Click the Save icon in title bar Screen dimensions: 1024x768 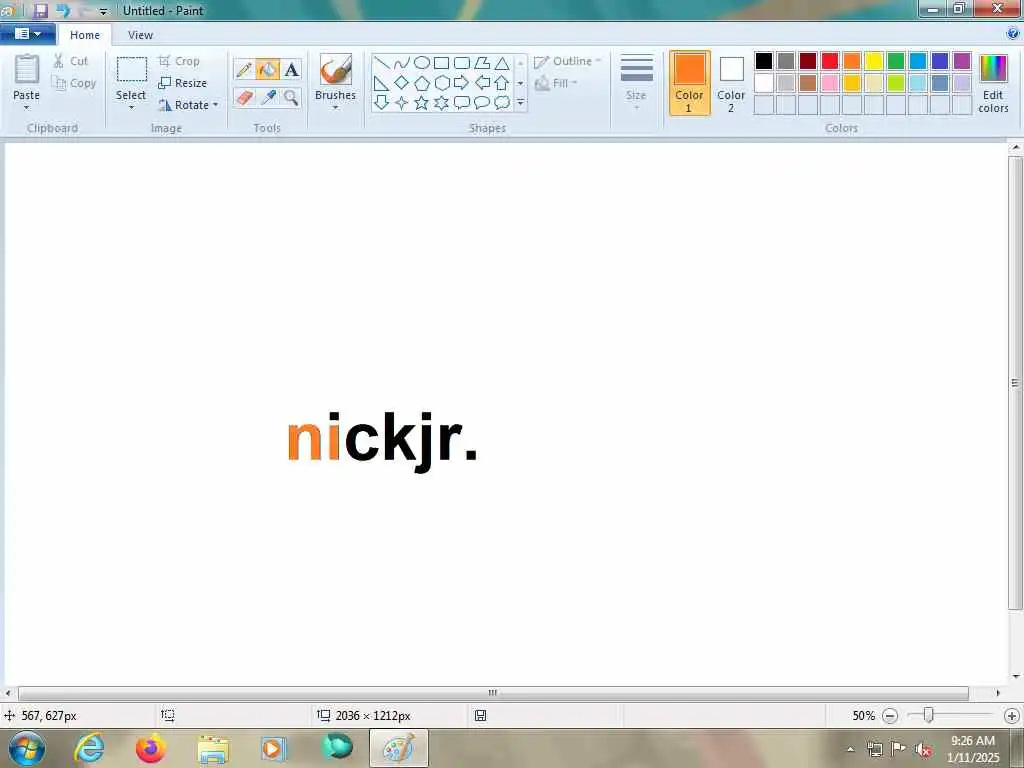(40, 10)
